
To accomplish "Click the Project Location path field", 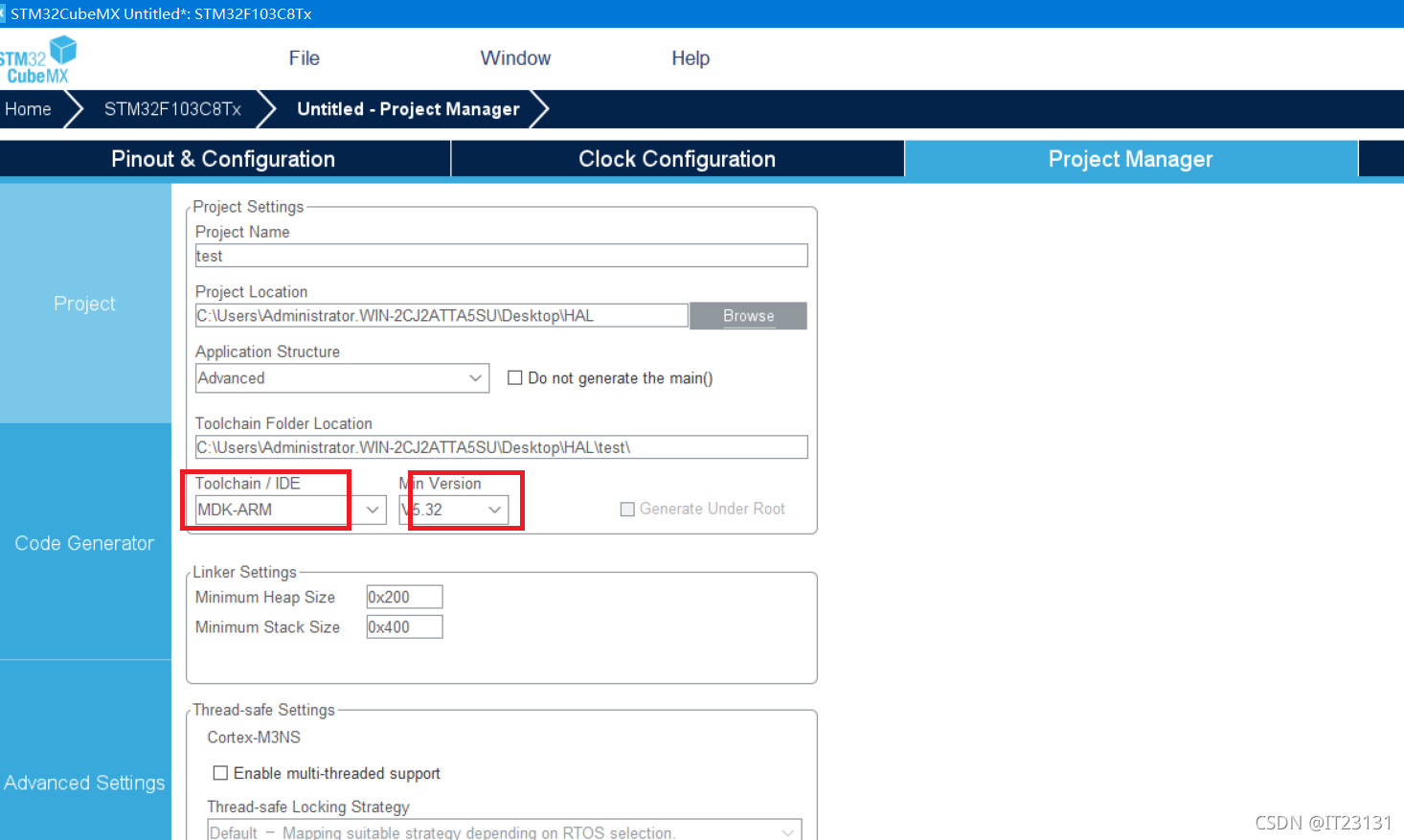I will tap(442, 316).
